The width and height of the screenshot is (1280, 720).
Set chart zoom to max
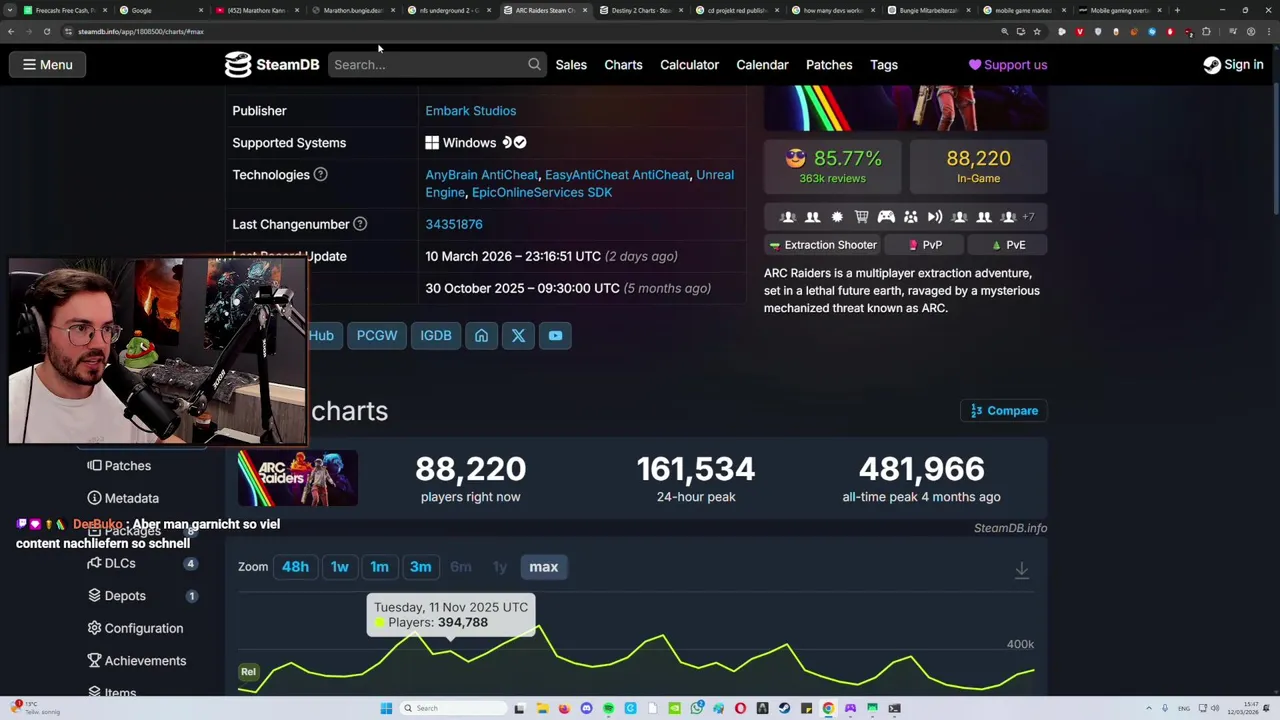point(544,567)
